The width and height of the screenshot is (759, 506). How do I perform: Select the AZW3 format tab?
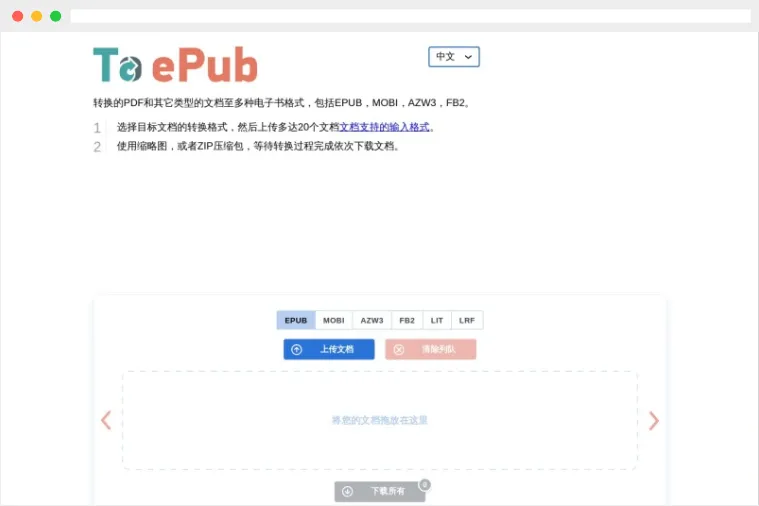click(x=372, y=320)
